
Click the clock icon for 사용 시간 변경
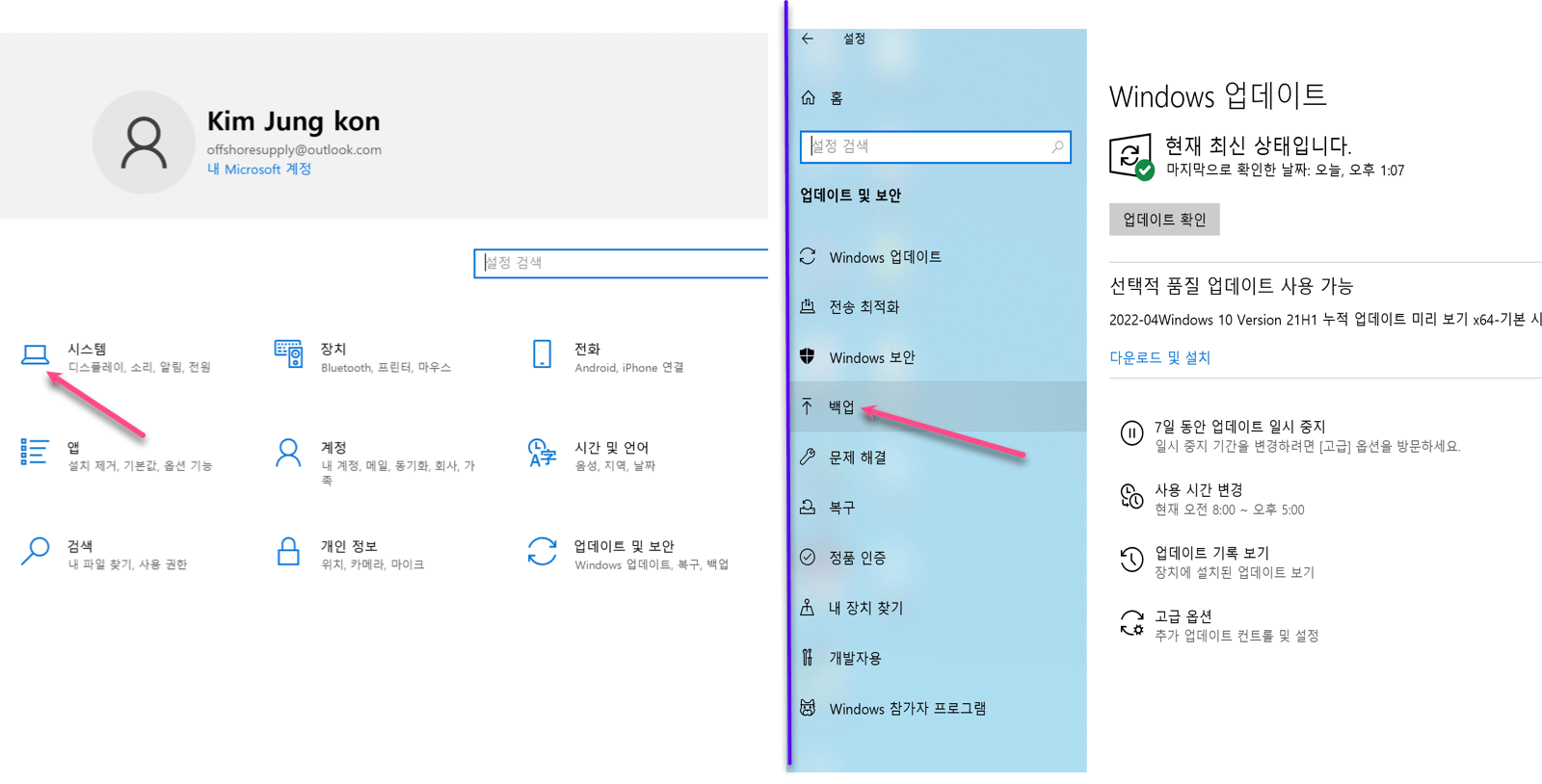click(1131, 497)
